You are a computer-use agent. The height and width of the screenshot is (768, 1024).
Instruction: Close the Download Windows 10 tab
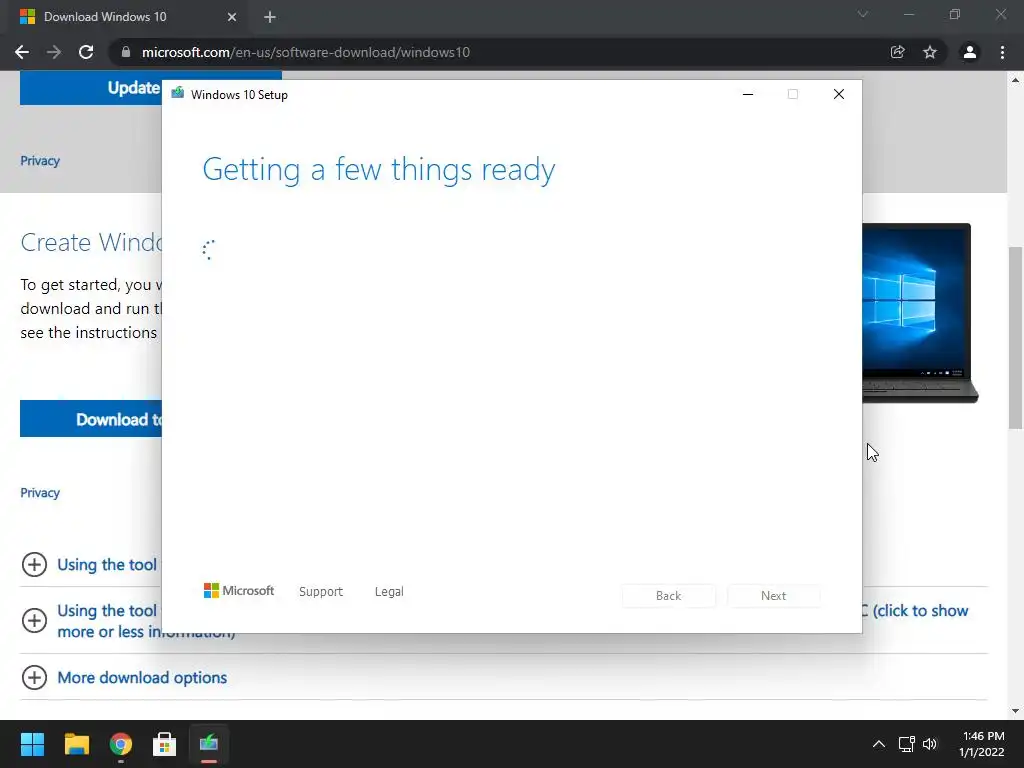(x=232, y=17)
